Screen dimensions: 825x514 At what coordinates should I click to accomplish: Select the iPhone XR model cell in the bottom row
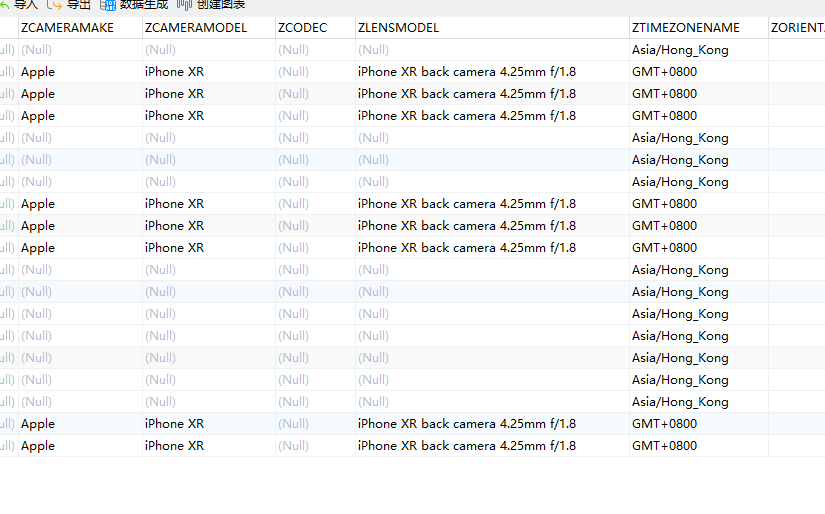point(209,446)
